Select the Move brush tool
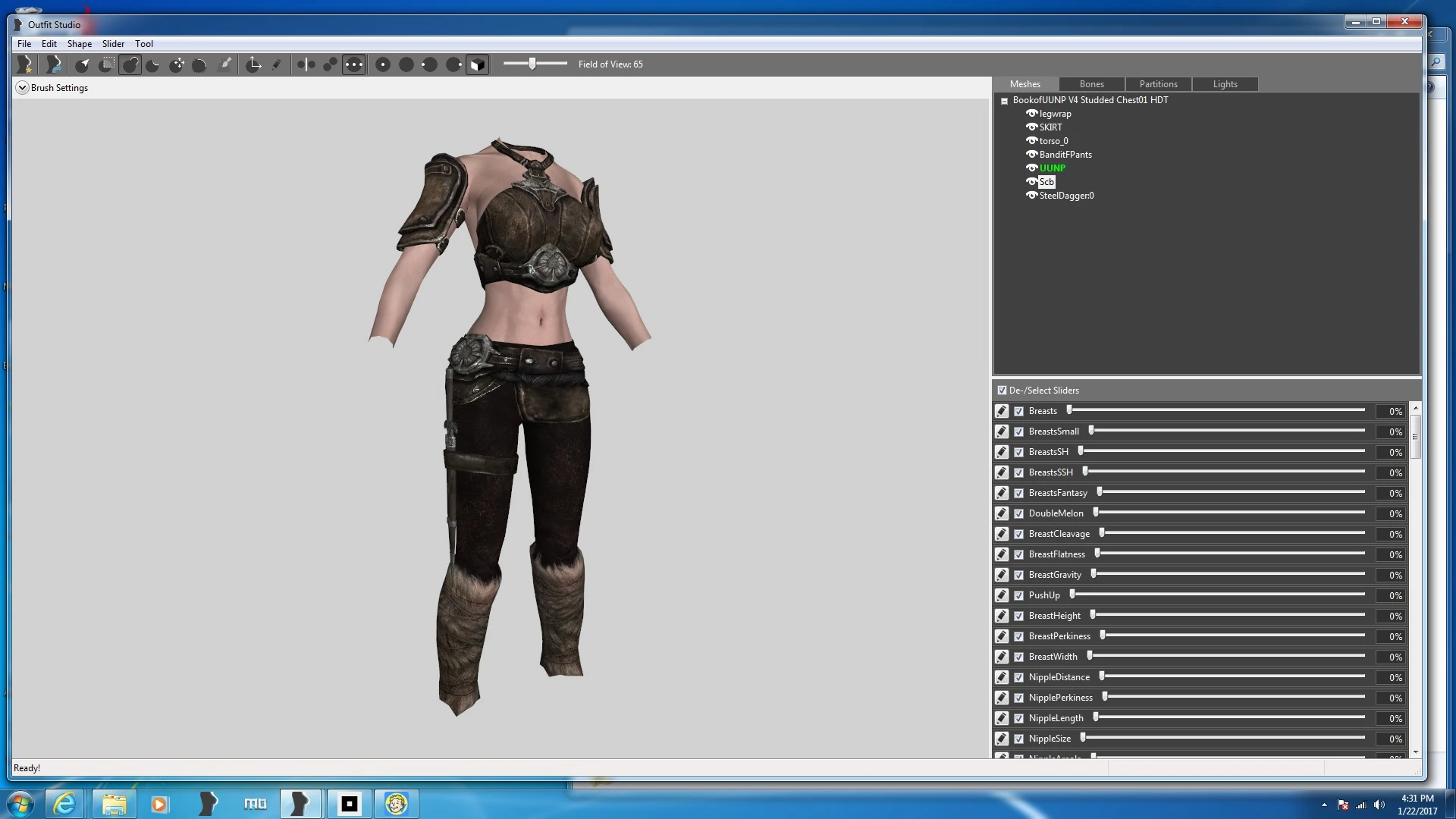Image resolution: width=1456 pixels, height=819 pixels. (177, 64)
